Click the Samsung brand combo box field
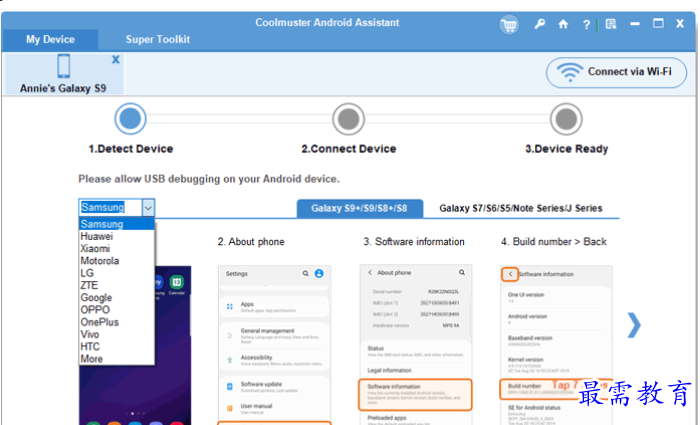Screen dimensions: 700x425 111,208
